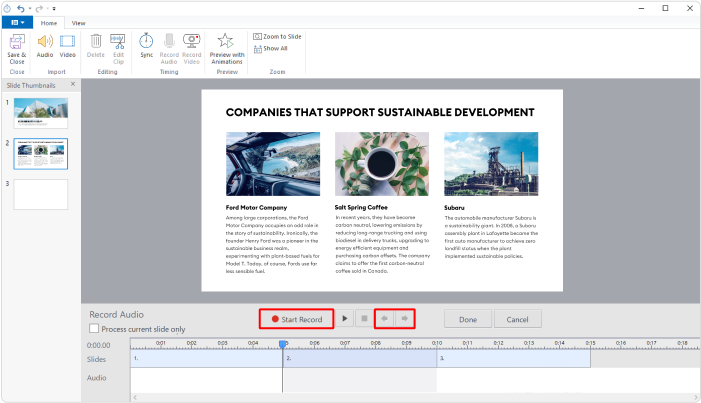The image size is (701, 403).
Task: Select slide 1 thumbnail
Action: point(41,113)
